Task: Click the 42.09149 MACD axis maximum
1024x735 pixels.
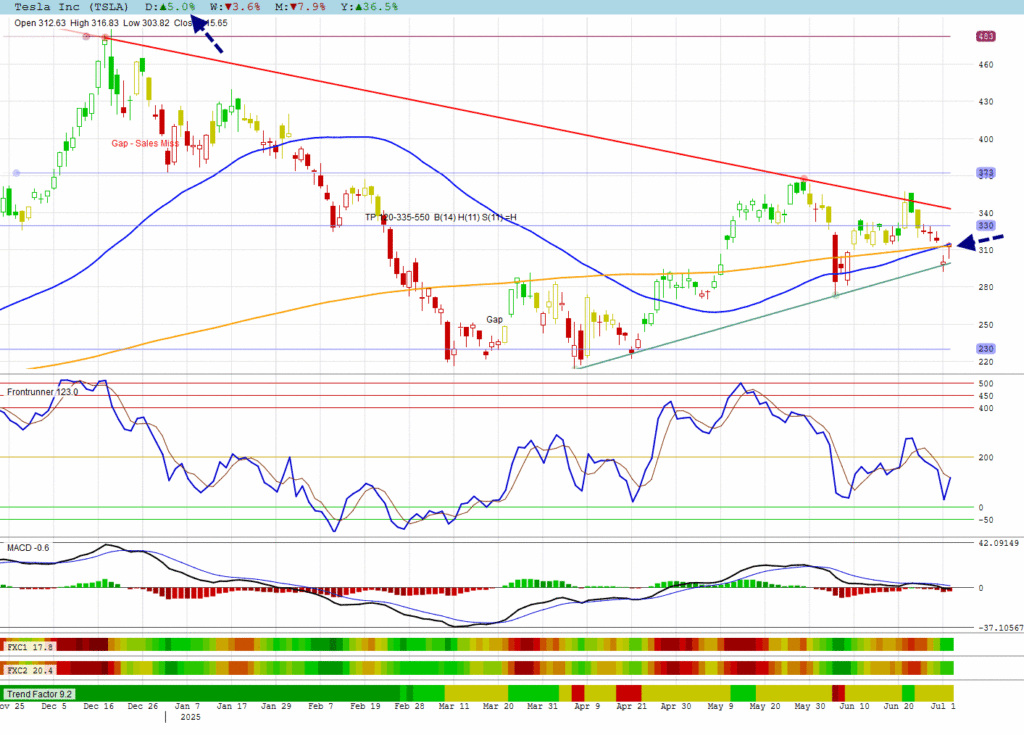Action: (998, 543)
